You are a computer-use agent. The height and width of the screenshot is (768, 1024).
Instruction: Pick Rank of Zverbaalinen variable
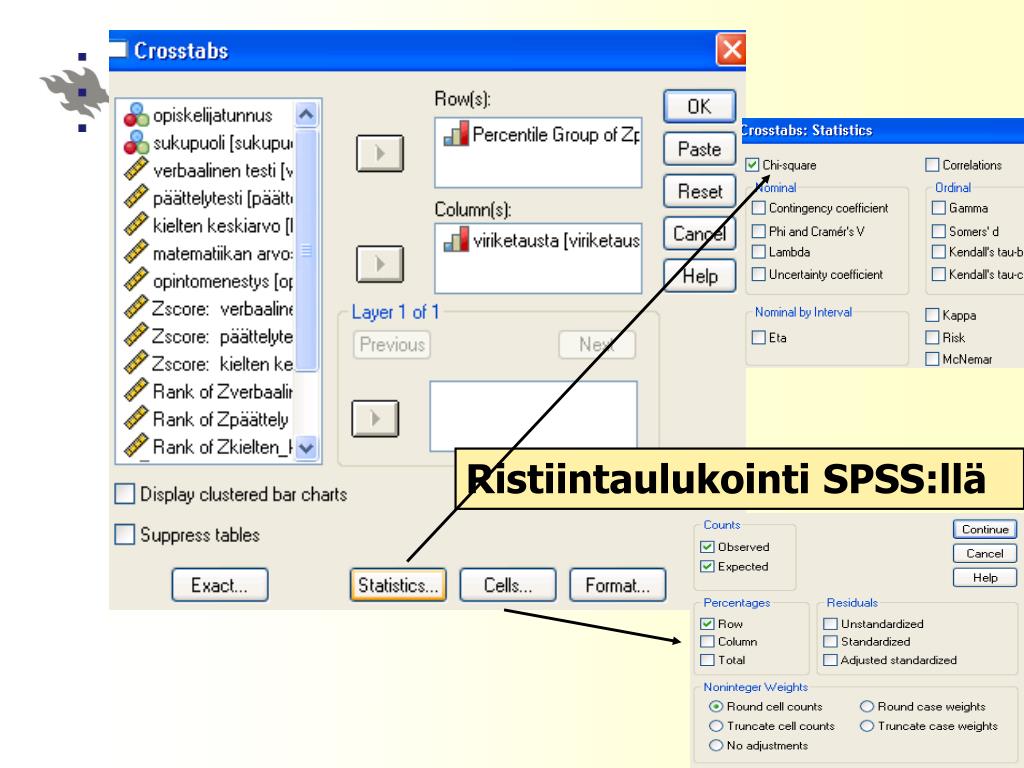[206, 391]
